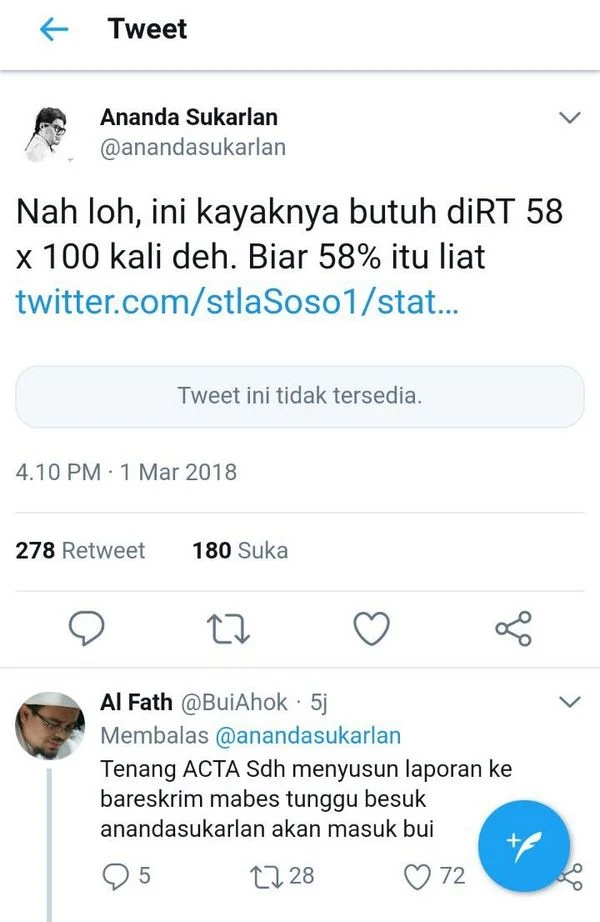Like Al Fath's reply showing 72
This screenshot has width=600, height=922.
pyautogui.click(x=417, y=877)
